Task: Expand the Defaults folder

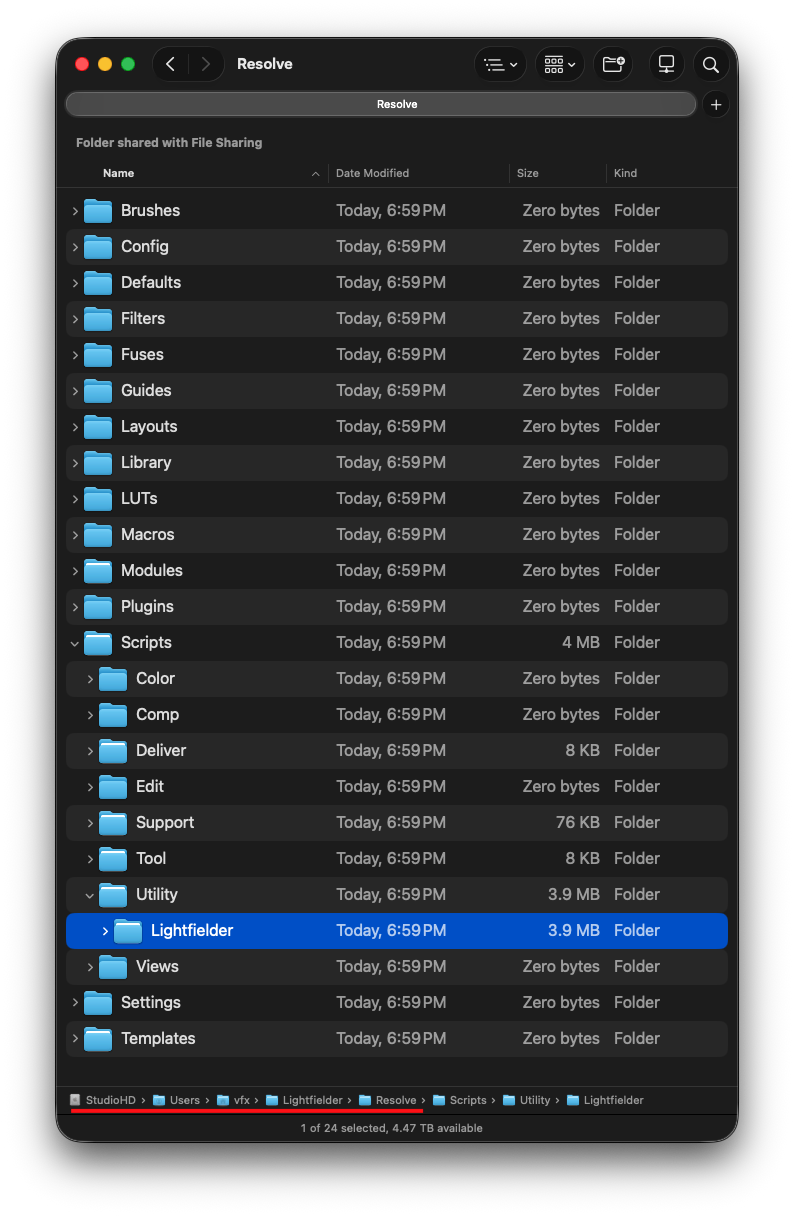Action: [75, 283]
